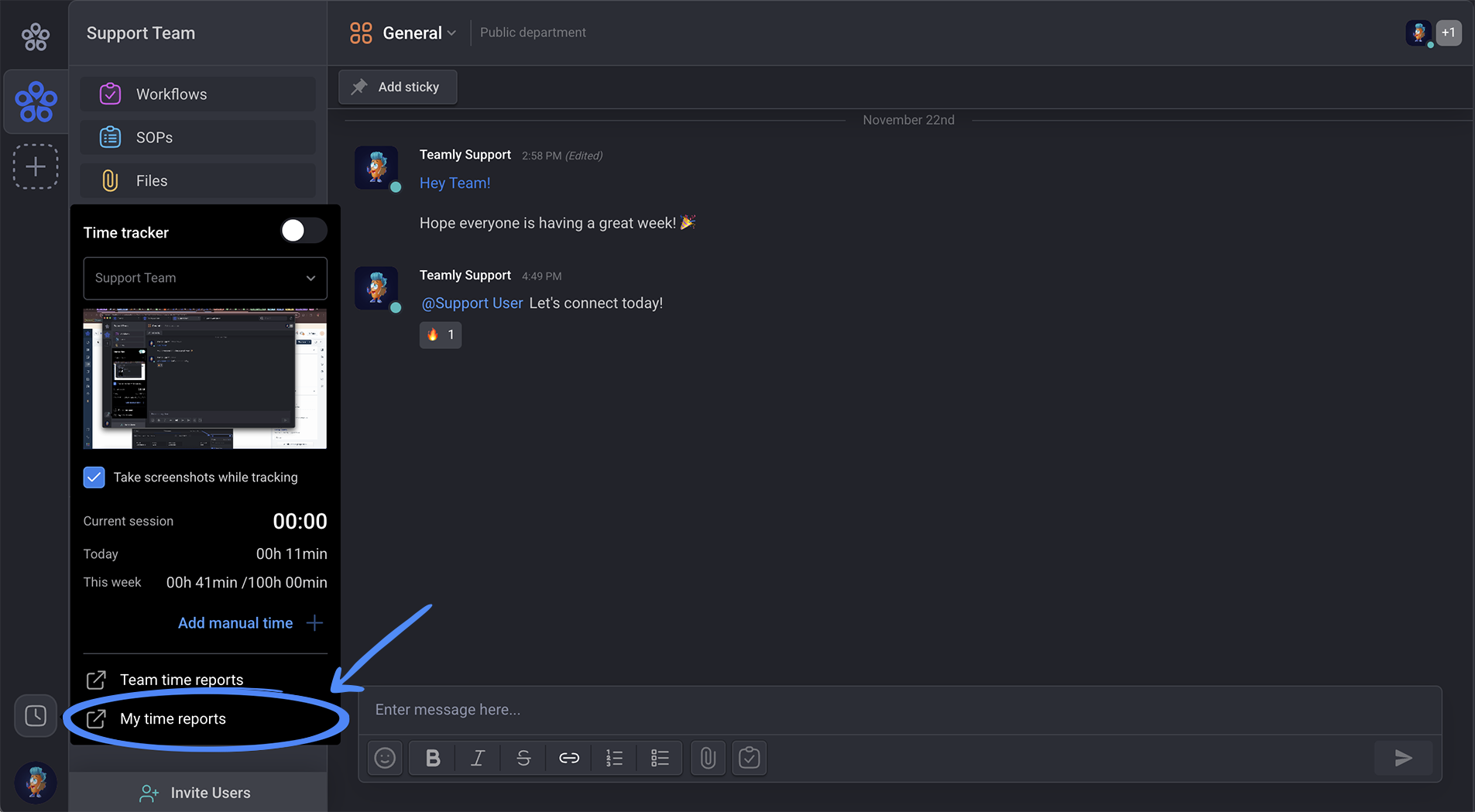Insert a numbered list
Screen dimensions: 1475x812
pyautogui.click(x=614, y=758)
